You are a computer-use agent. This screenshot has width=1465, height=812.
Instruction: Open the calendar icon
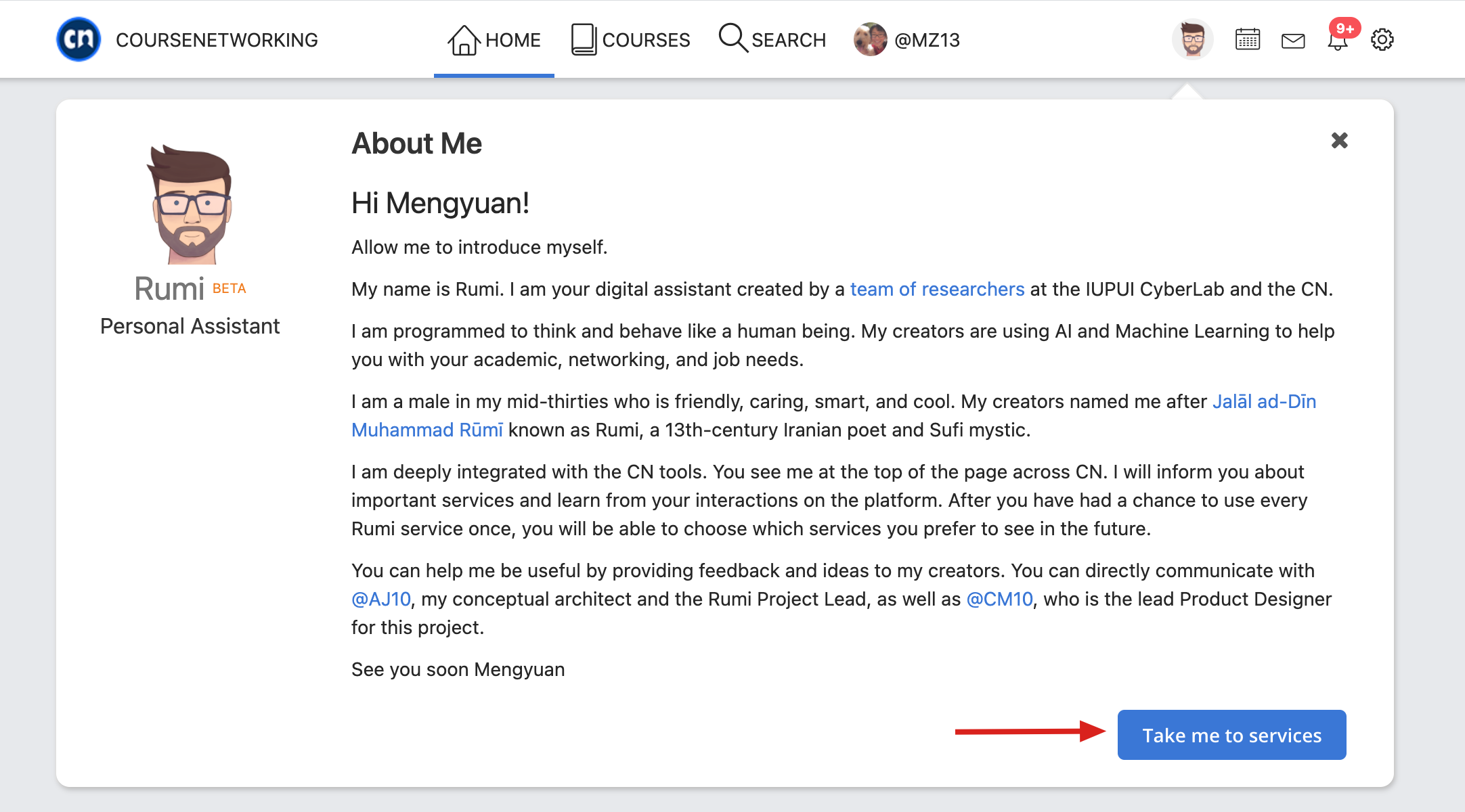(1248, 40)
